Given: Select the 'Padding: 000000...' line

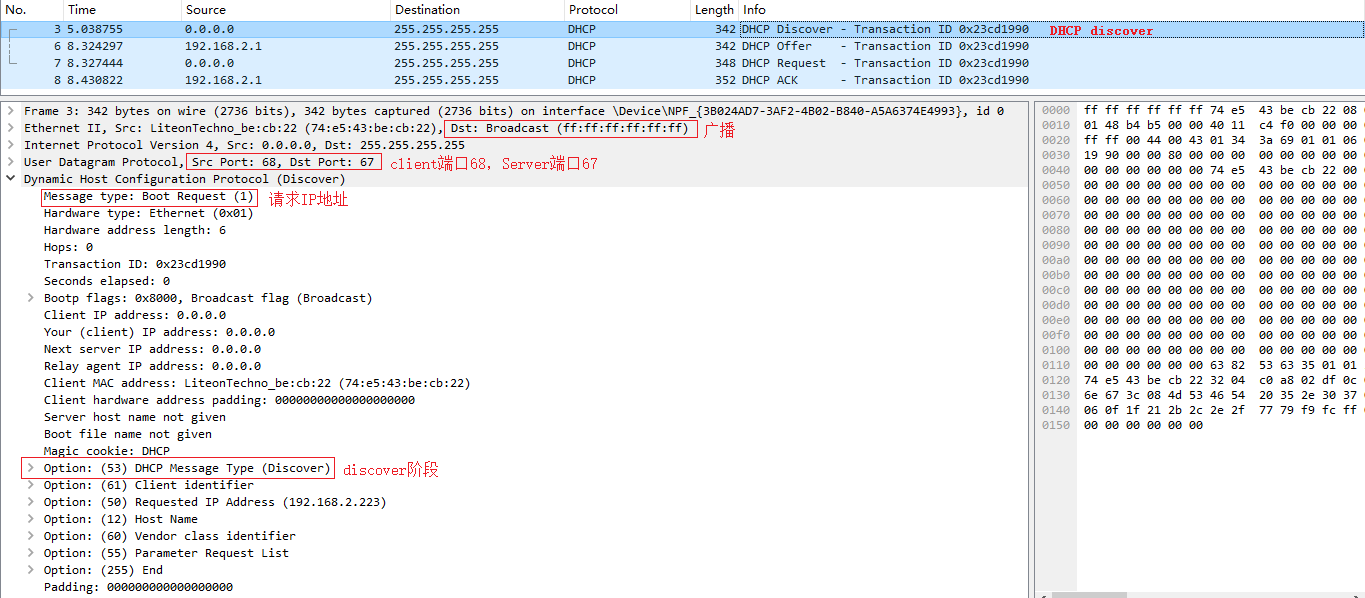Looking at the screenshot, I should pos(138,587).
